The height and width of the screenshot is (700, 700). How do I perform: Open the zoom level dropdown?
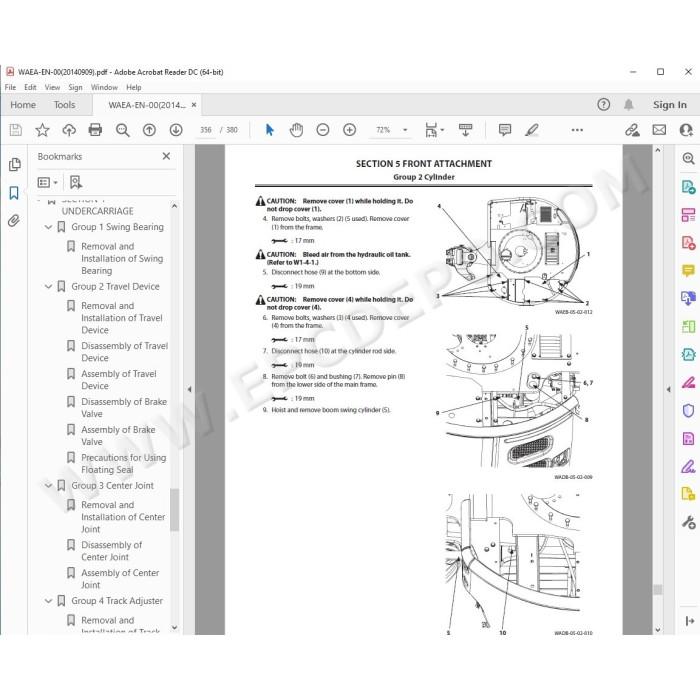pos(405,130)
